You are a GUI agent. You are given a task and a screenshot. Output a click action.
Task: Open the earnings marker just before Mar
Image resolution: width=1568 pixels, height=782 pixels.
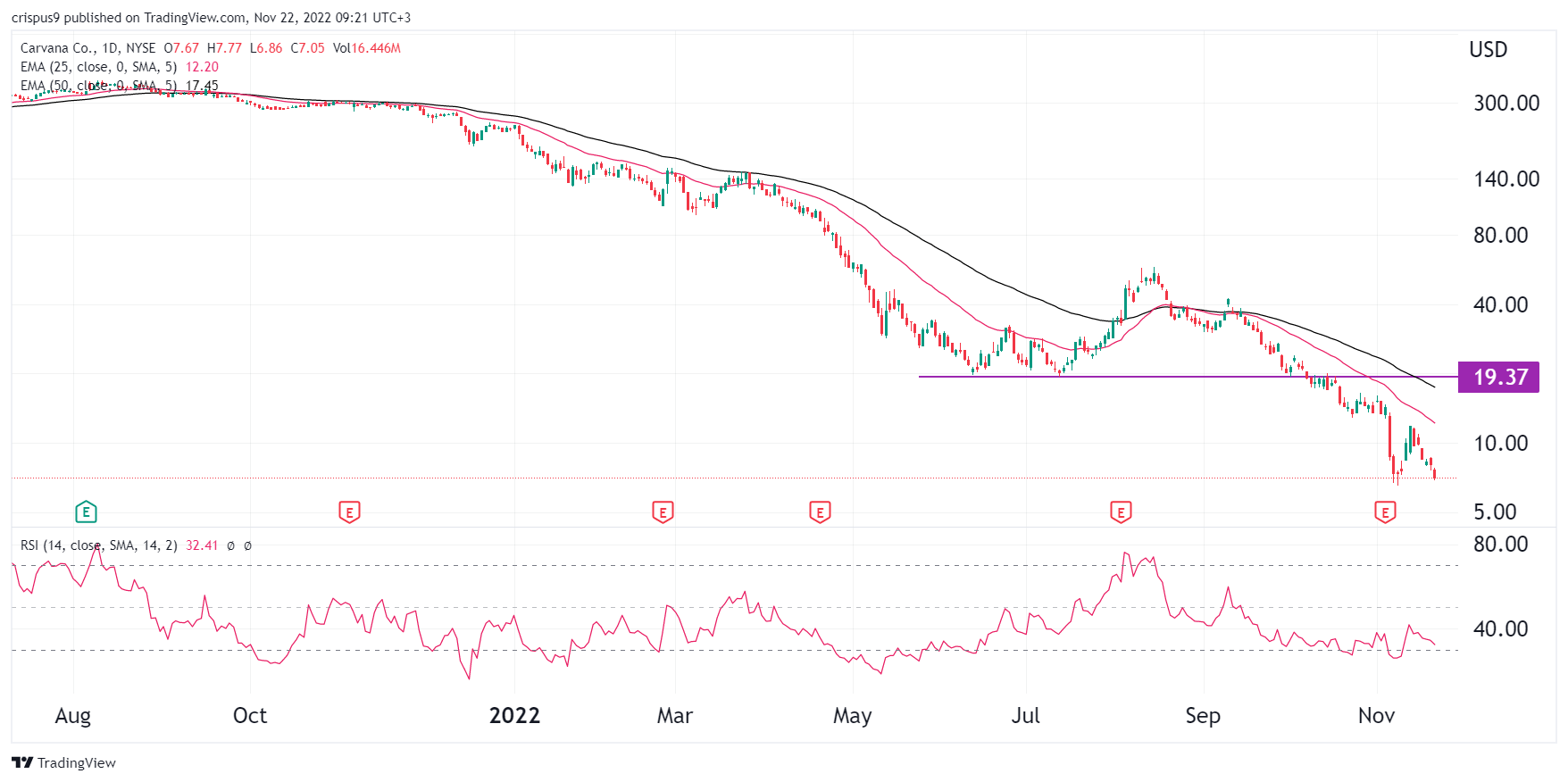662,512
